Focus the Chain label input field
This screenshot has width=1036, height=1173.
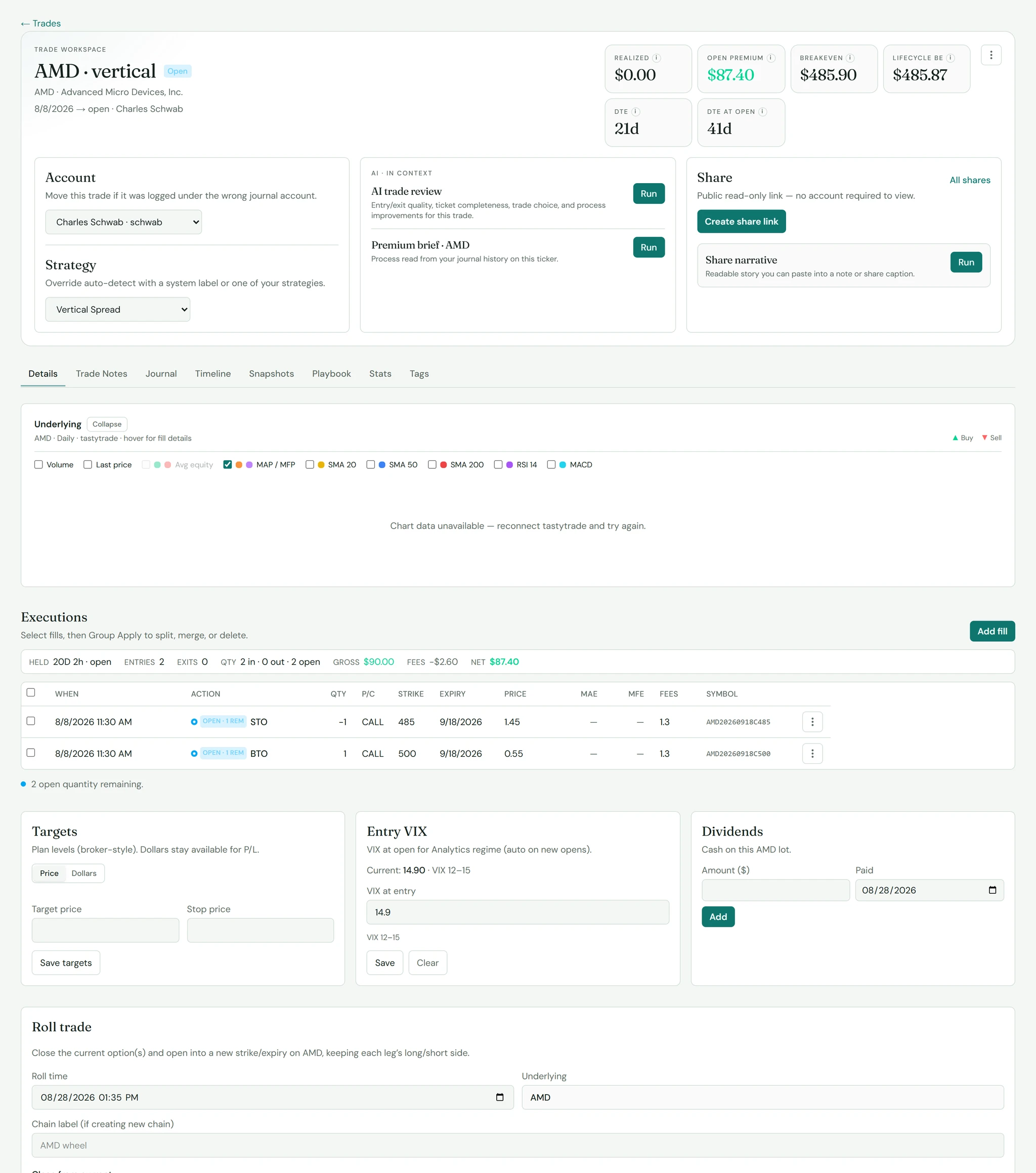pyautogui.click(x=517, y=1145)
